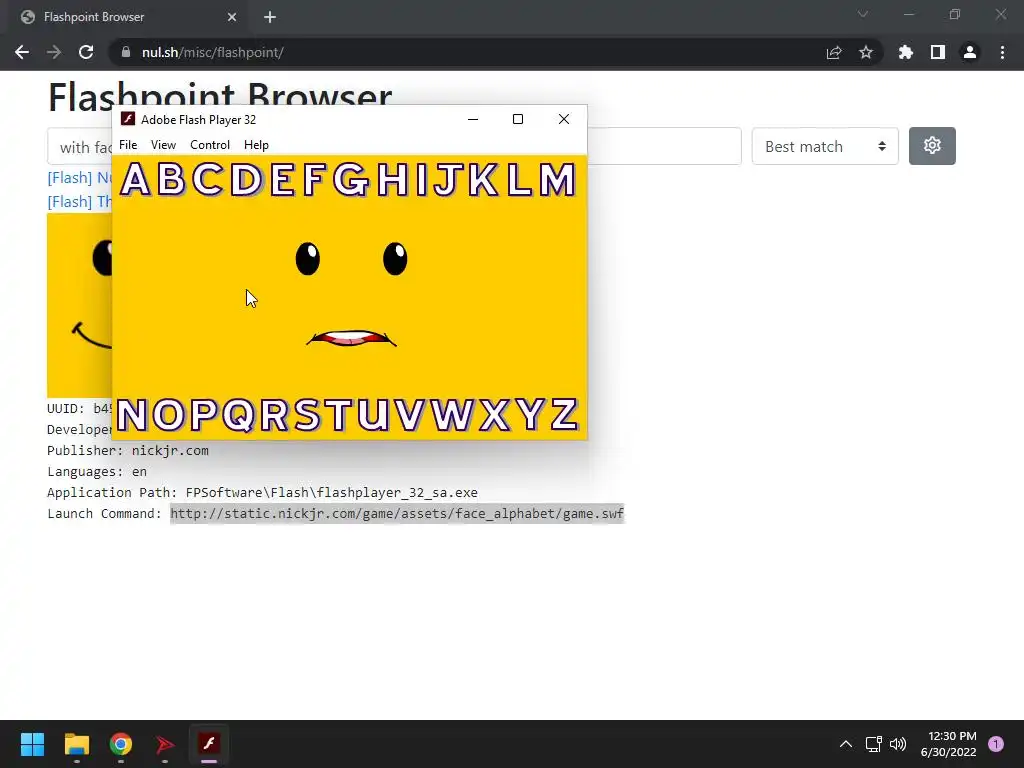Toggle the Chrome side panel

tap(938, 52)
